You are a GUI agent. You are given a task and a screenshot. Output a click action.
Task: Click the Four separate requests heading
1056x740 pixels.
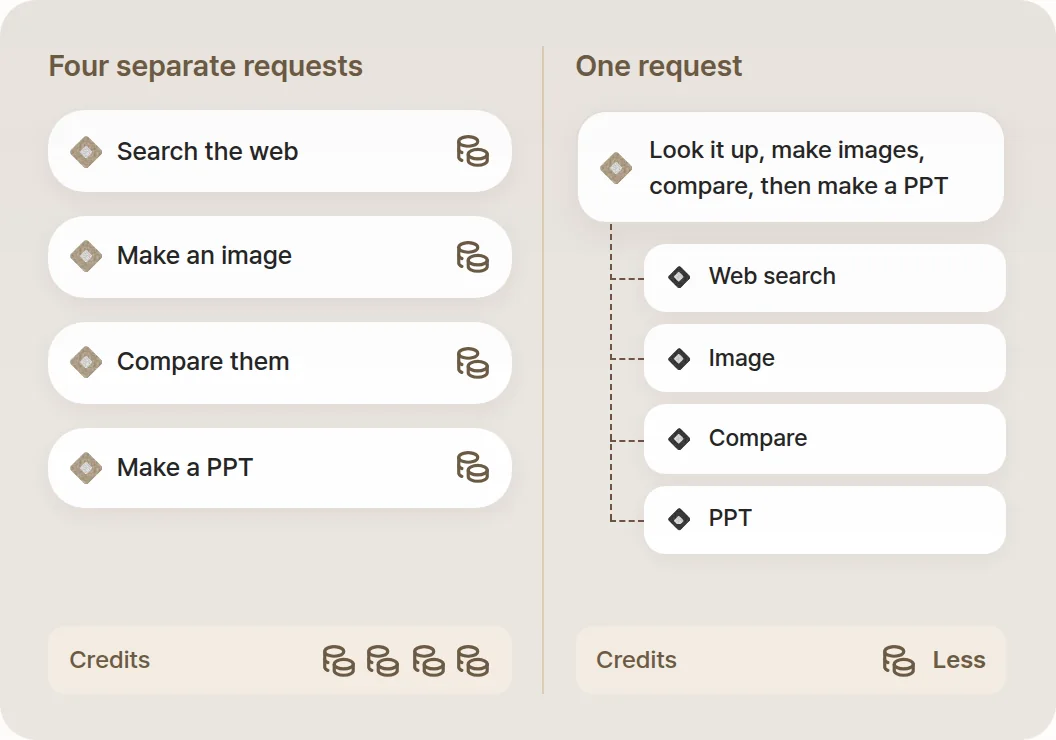click(205, 67)
